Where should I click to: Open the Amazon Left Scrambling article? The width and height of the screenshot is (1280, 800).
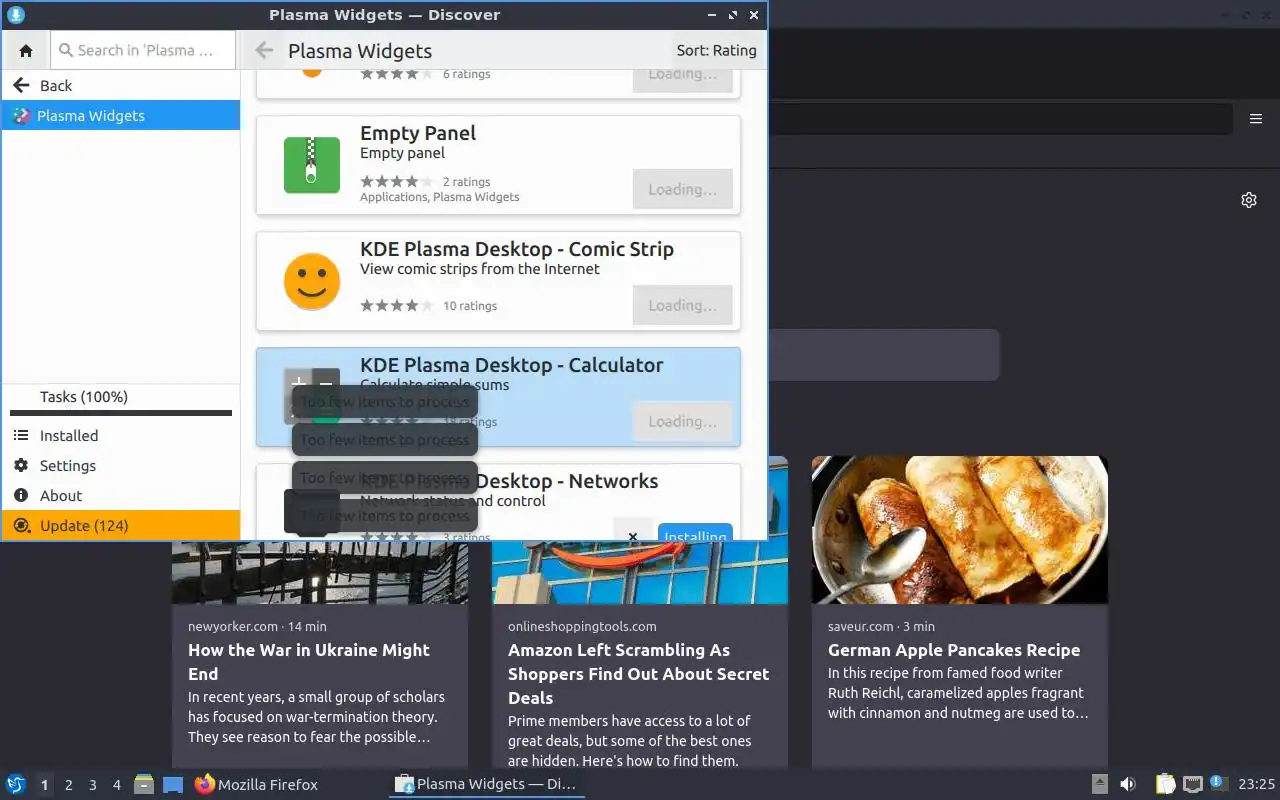pyautogui.click(x=638, y=674)
